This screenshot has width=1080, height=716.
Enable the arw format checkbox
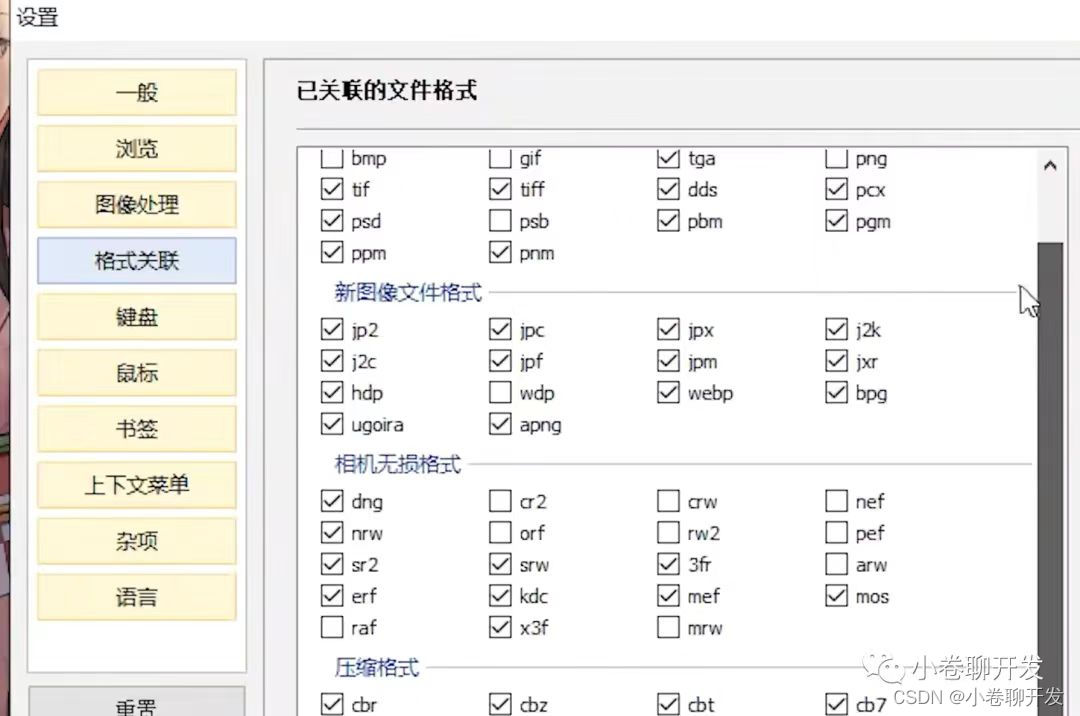pyautogui.click(x=836, y=565)
